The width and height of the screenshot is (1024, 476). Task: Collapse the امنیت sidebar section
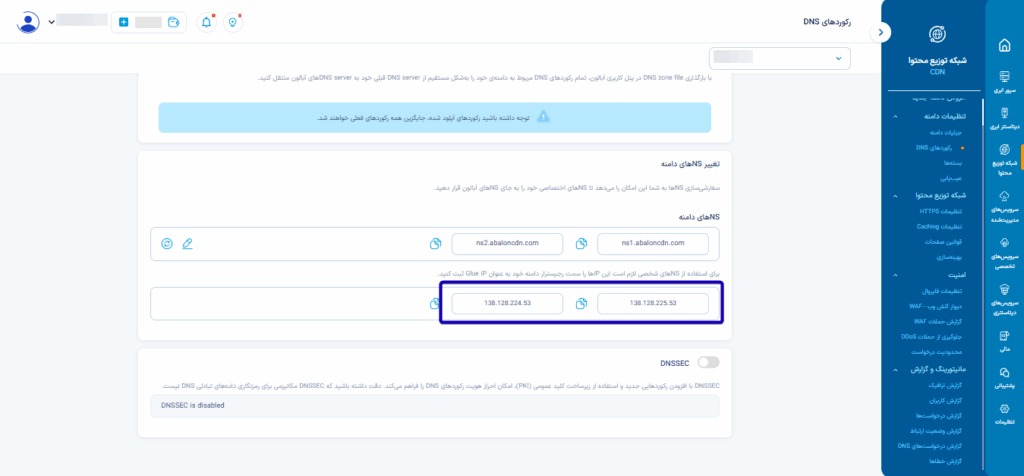[895, 276]
